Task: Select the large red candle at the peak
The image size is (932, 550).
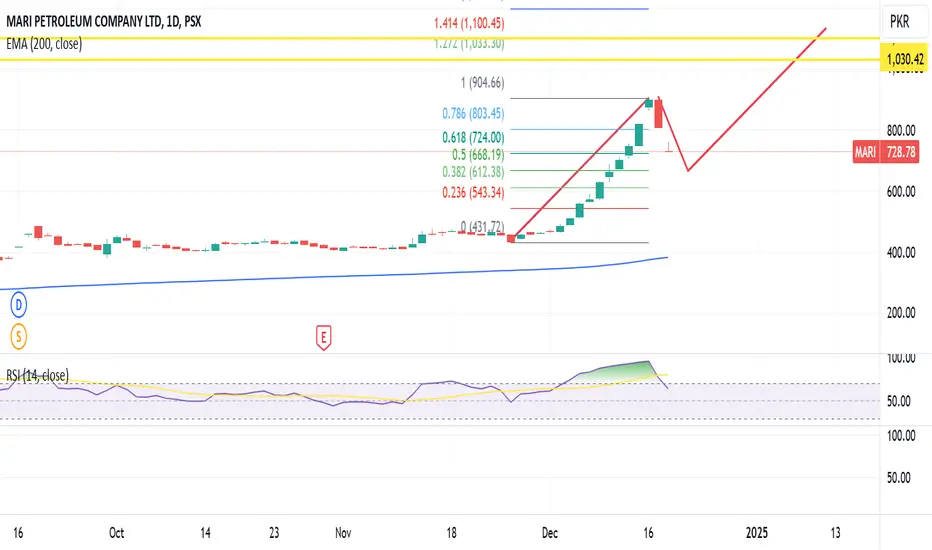Action: (659, 114)
